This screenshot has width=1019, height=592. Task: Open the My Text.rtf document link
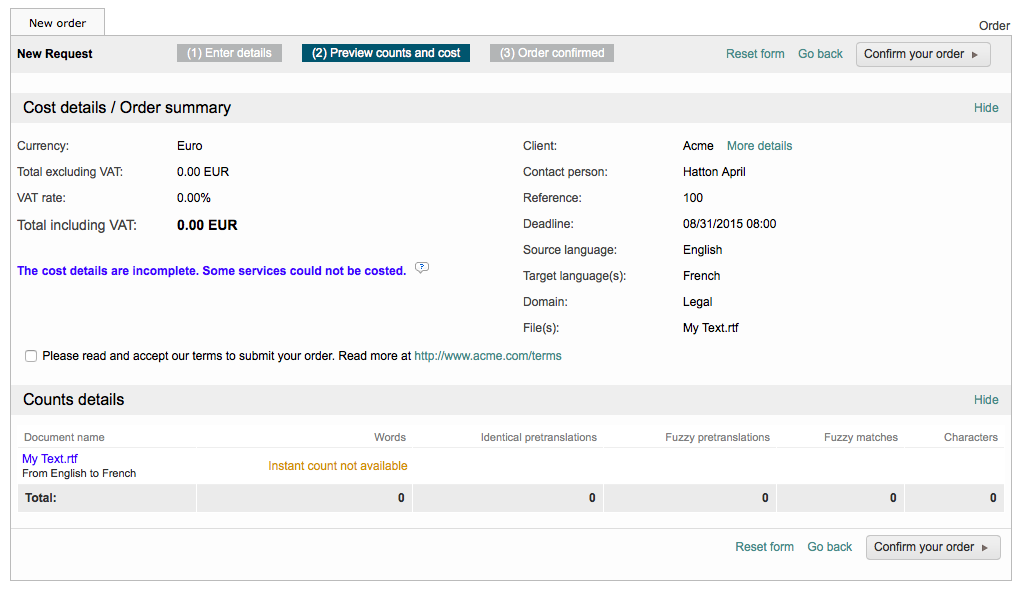[50, 459]
